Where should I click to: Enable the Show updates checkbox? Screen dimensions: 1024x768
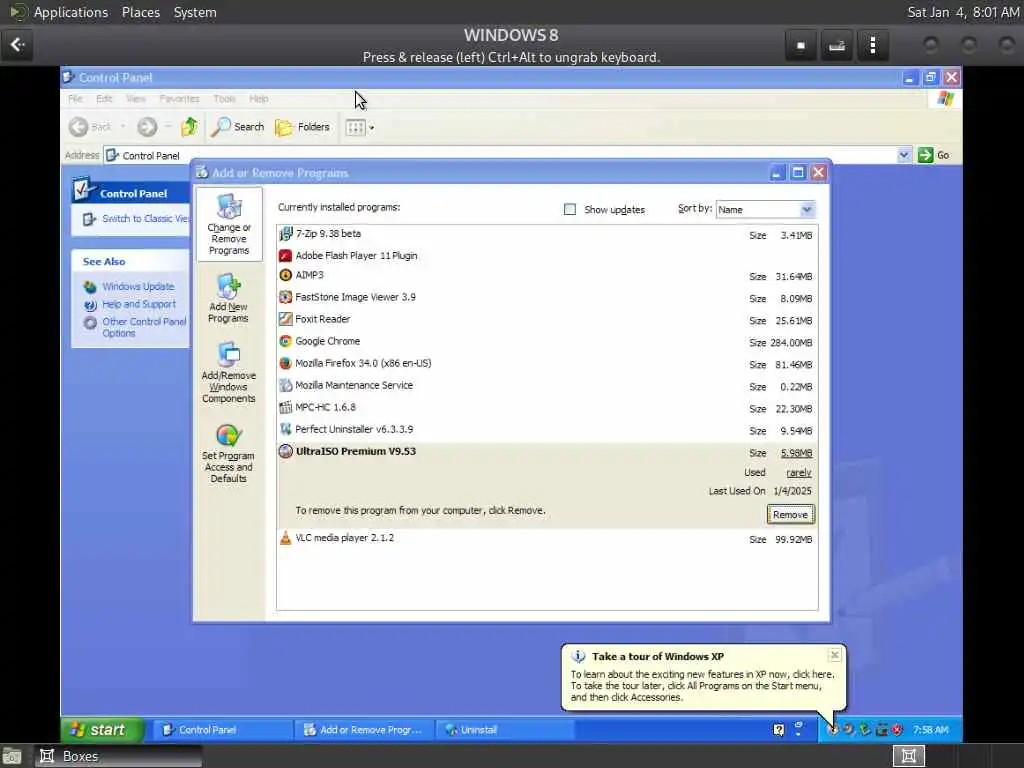[x=569, y=209]
